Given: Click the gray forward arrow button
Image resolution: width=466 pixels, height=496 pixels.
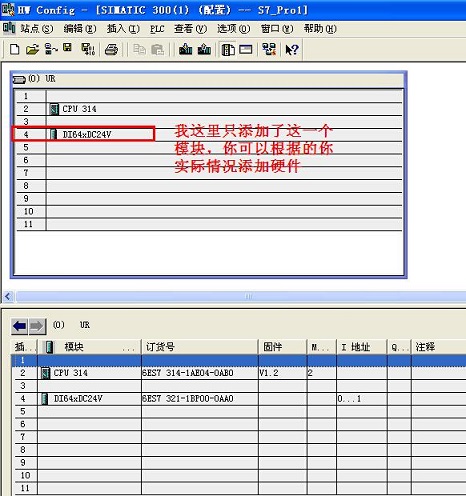Looking at the screenshot, I should 37,326.
